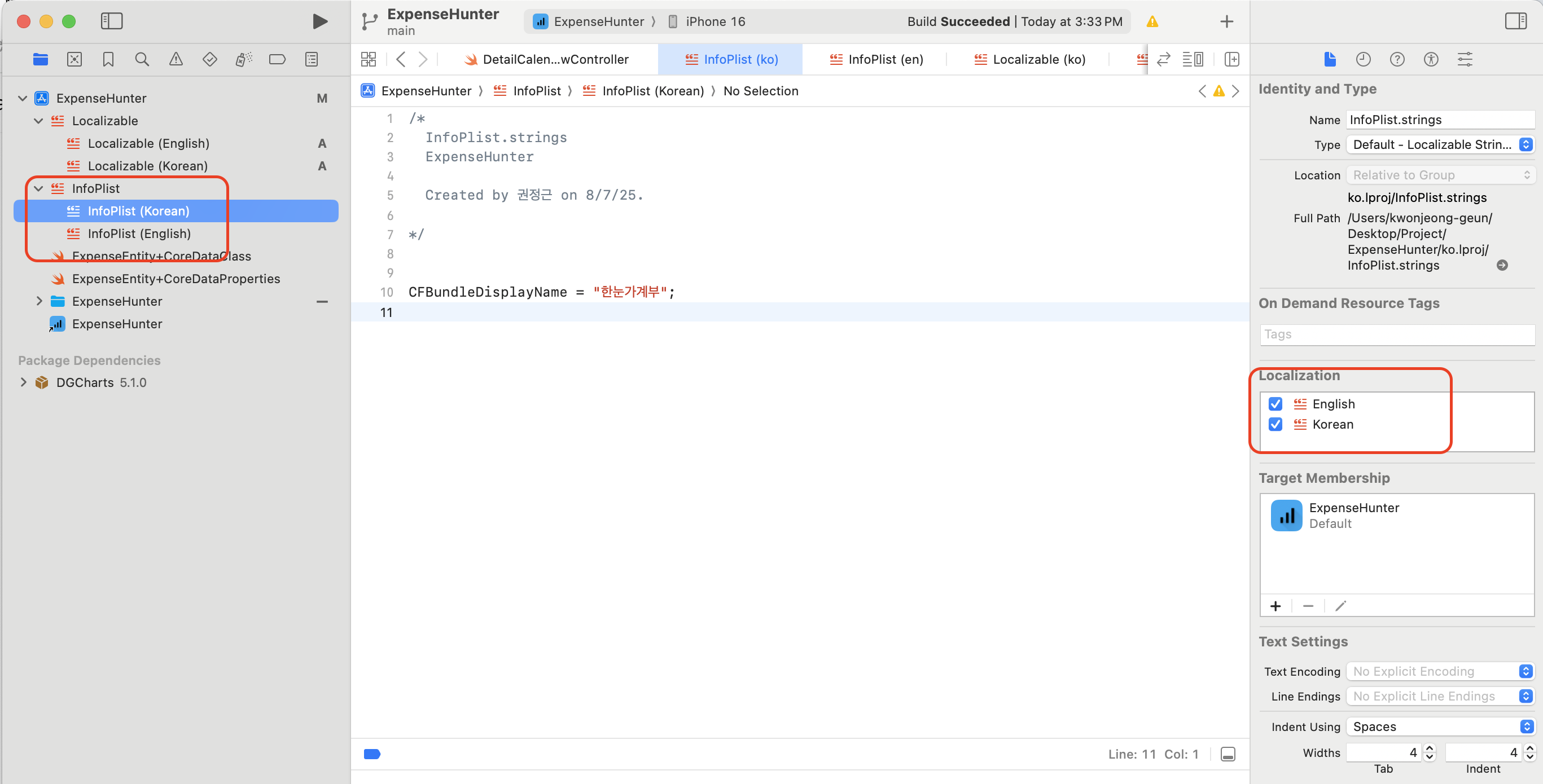The image size is (1543, 784).
Task: Select InfoPlist (English) in navigator
Action: pos(139,234)
